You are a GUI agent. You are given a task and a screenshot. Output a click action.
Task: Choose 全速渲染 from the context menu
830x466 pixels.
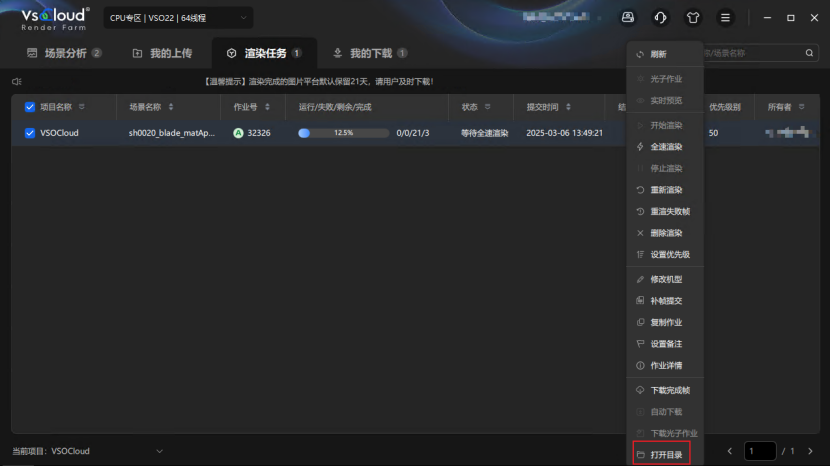pyautogui.click(x=666, y=147)
